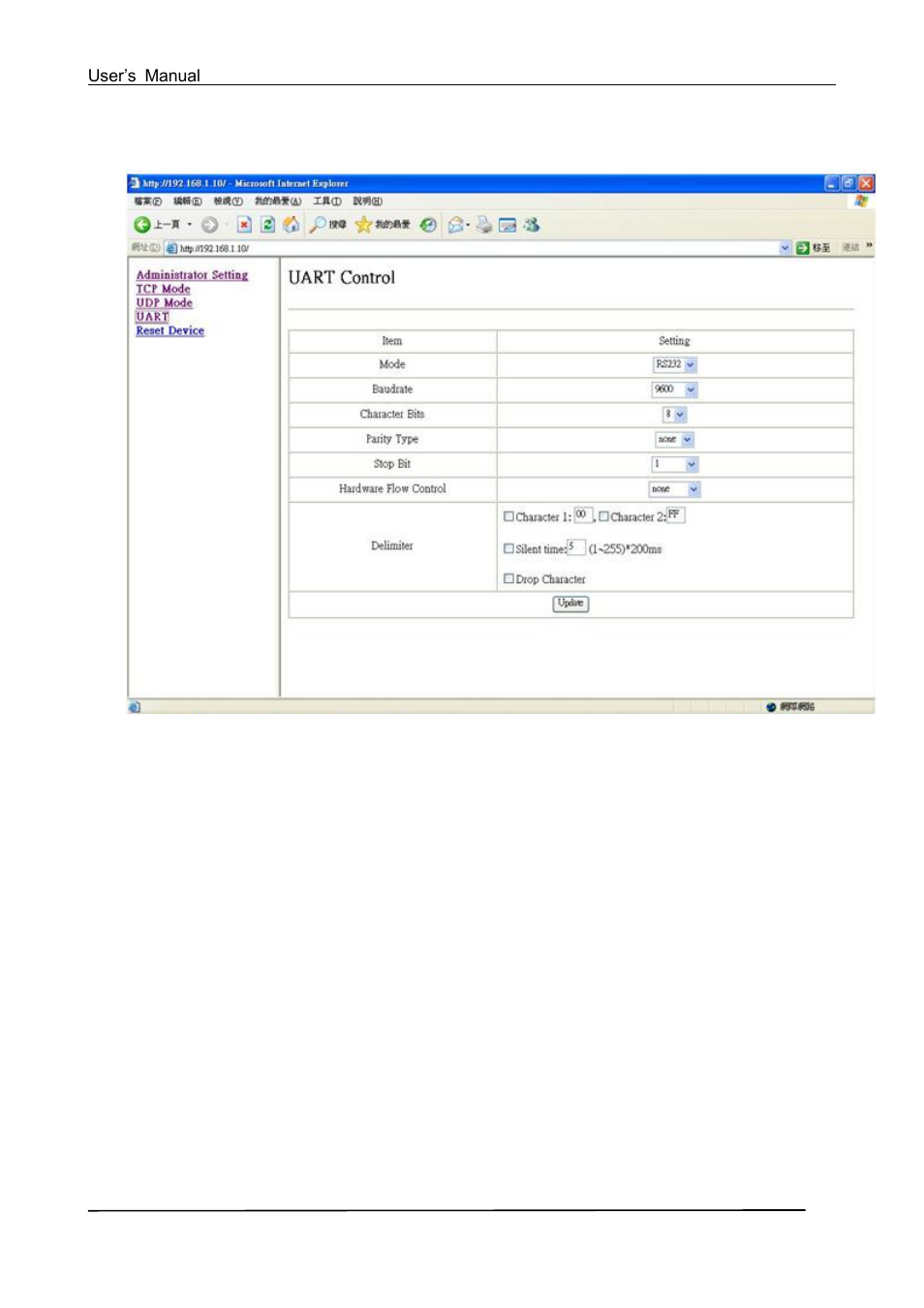Screen dimensions: 924x1308
Task: Open the Favorites menu
Action: [x=278, y=202]
